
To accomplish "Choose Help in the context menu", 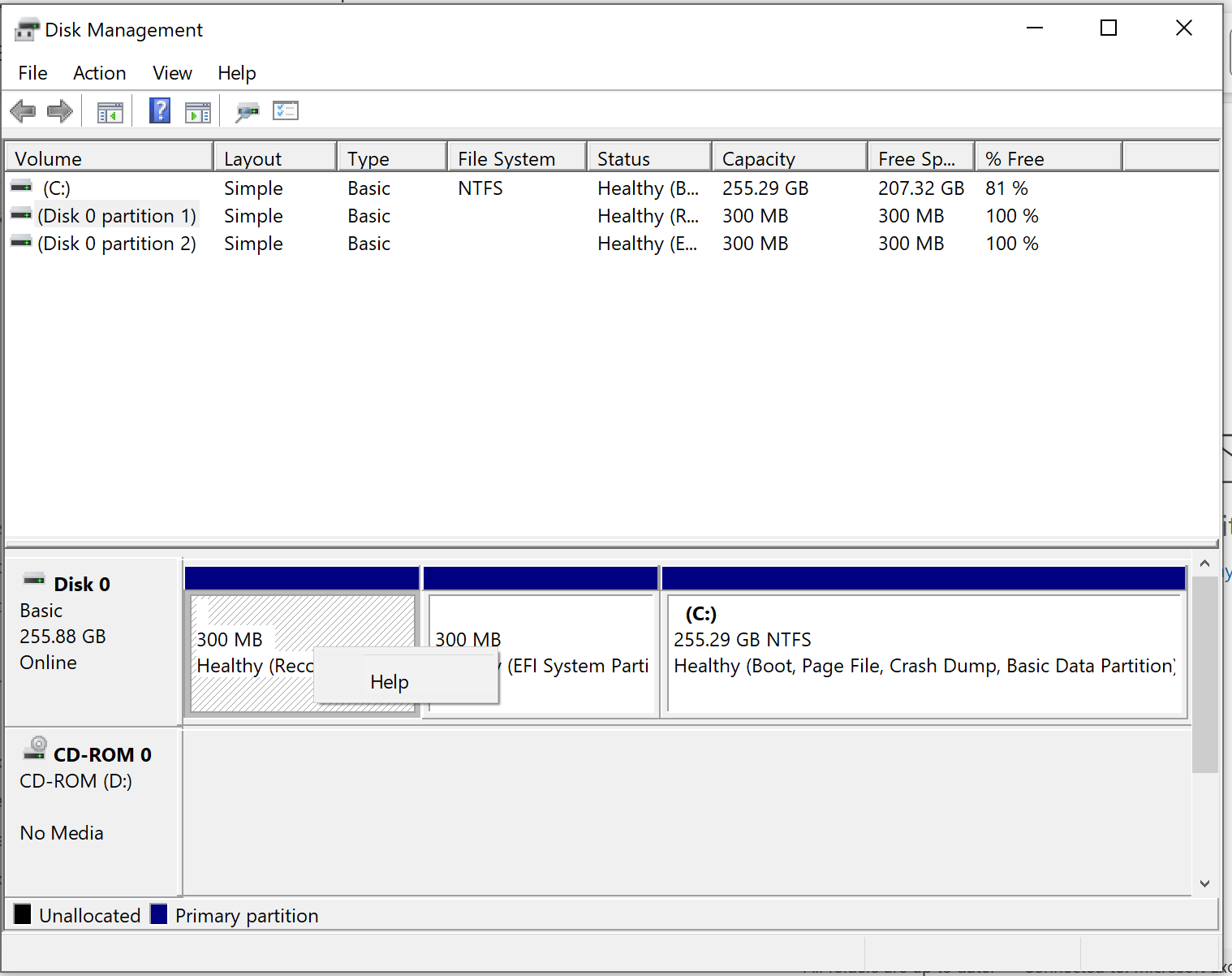I will pyautogui.click(x=406, y=682).
